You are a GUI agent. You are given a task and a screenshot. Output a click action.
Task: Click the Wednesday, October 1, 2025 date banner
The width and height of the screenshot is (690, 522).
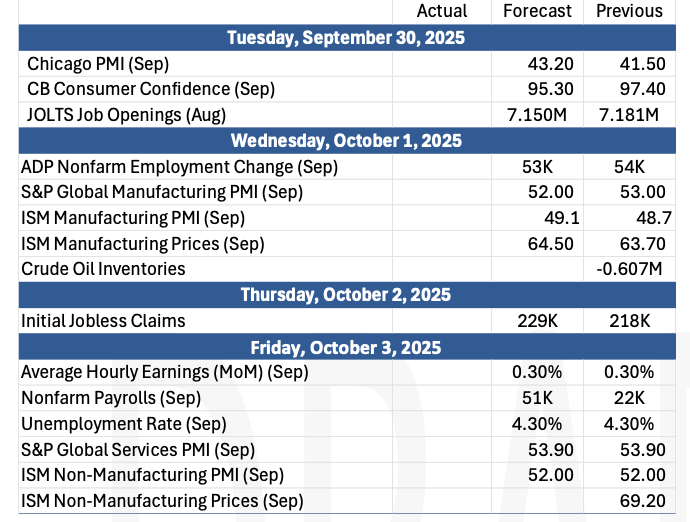click(x=345, y=140)
